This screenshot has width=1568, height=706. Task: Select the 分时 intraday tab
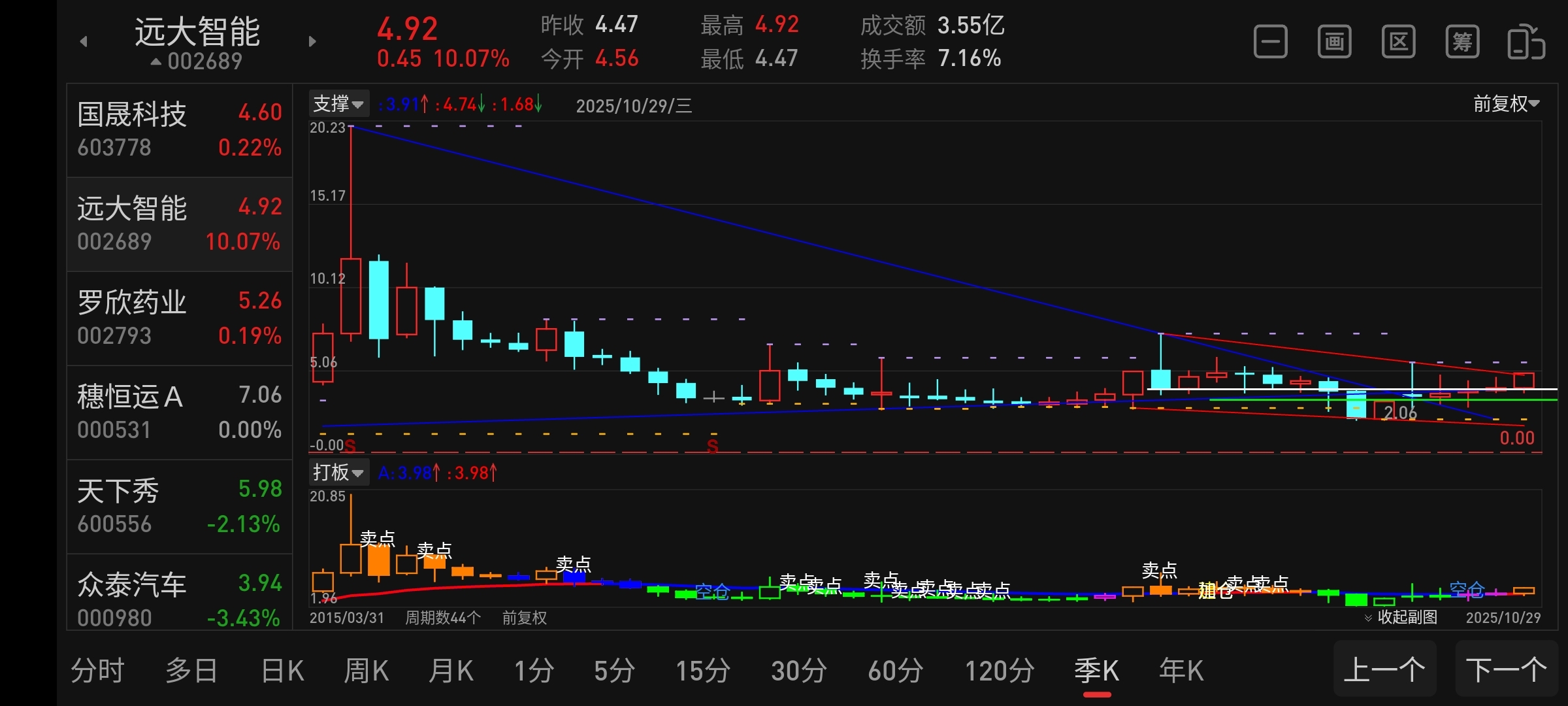point(98,671)
